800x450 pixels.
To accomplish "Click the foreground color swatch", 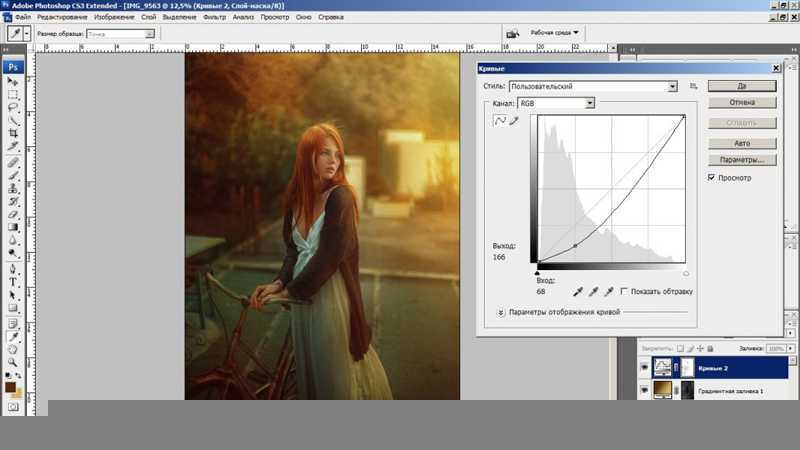I will (x=10, y=387).
